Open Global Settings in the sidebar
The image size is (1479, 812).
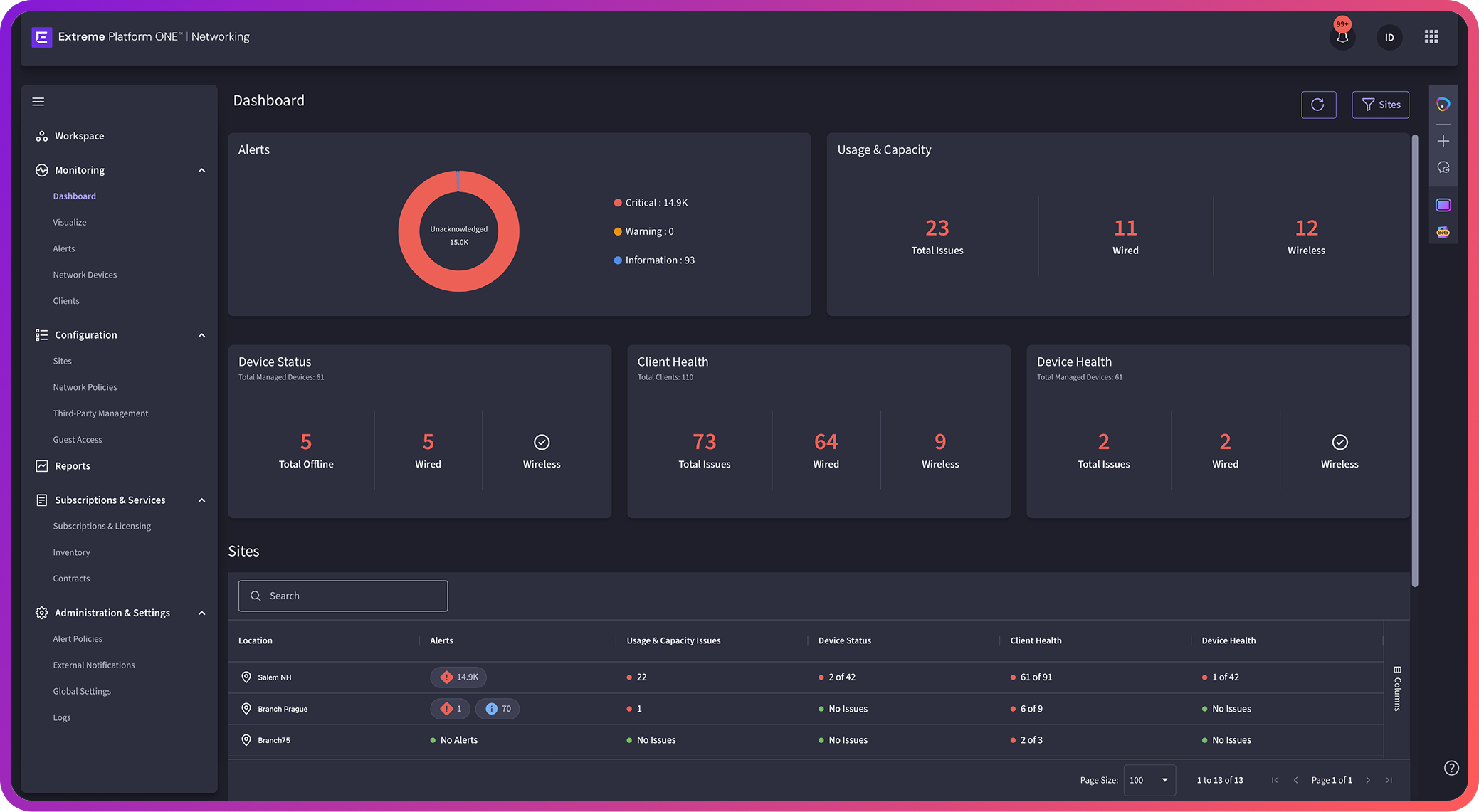click(x=82, y=692)
